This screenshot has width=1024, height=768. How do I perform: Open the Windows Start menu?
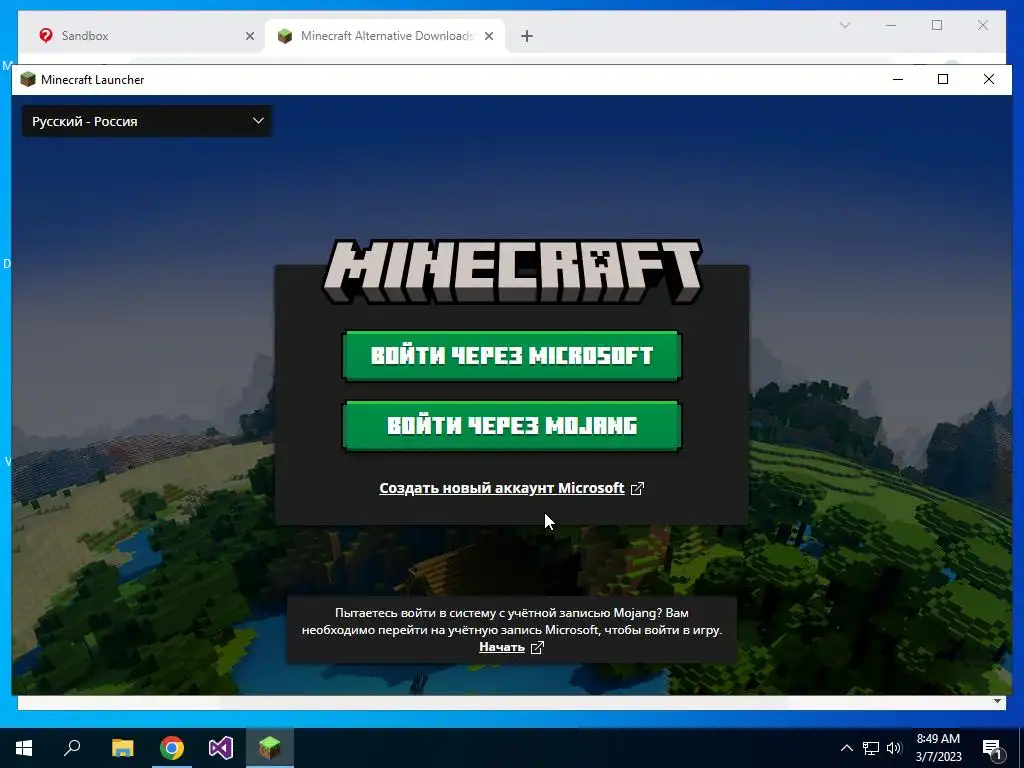pyautogui.click(x=24, y=748)
